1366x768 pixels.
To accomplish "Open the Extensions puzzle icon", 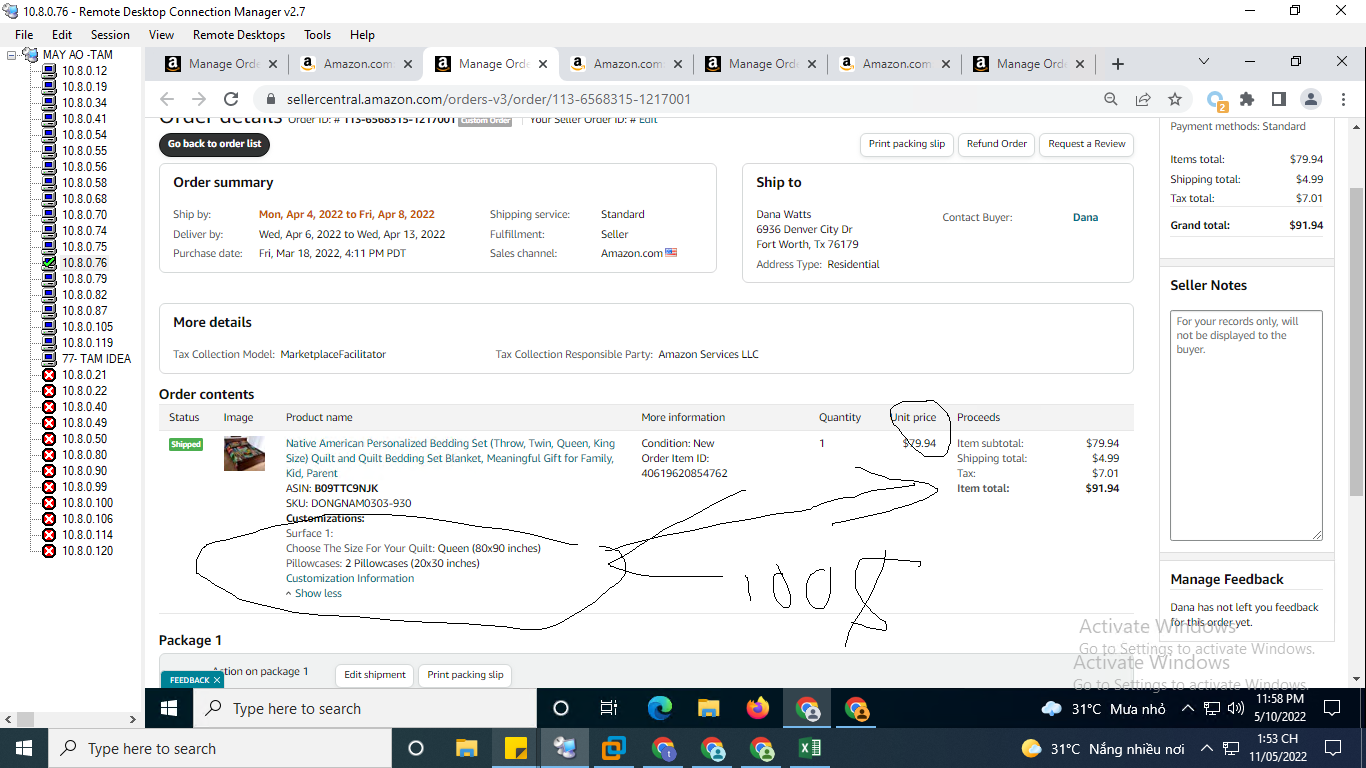I will tap(1247, 99).
